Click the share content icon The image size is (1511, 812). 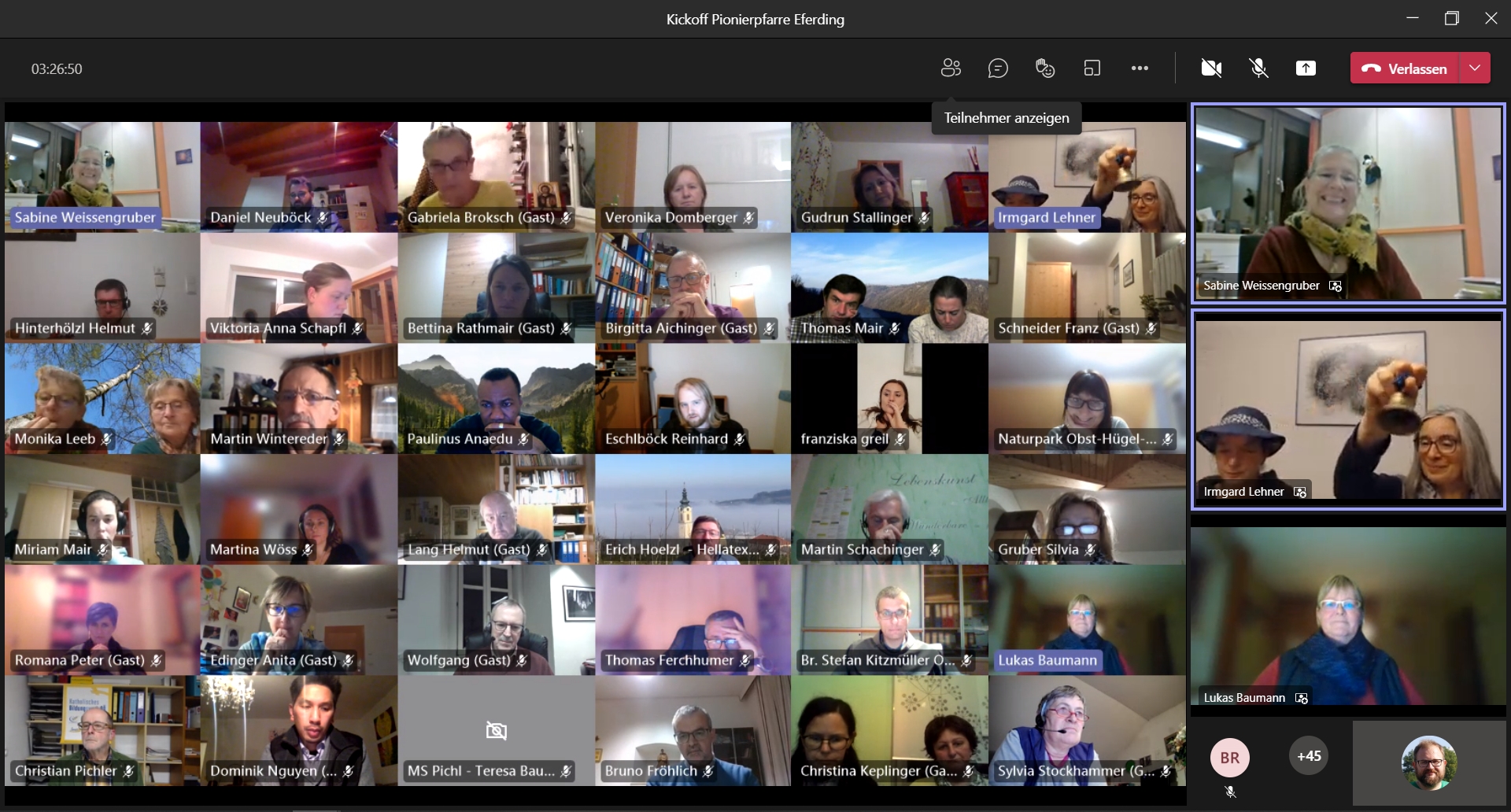coord(1306,68)
